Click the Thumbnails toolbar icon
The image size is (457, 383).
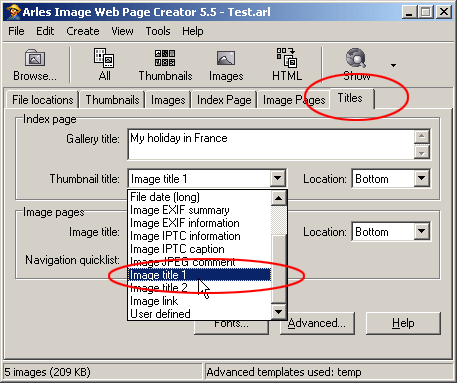pyautogui.click(x=165, y=58)
